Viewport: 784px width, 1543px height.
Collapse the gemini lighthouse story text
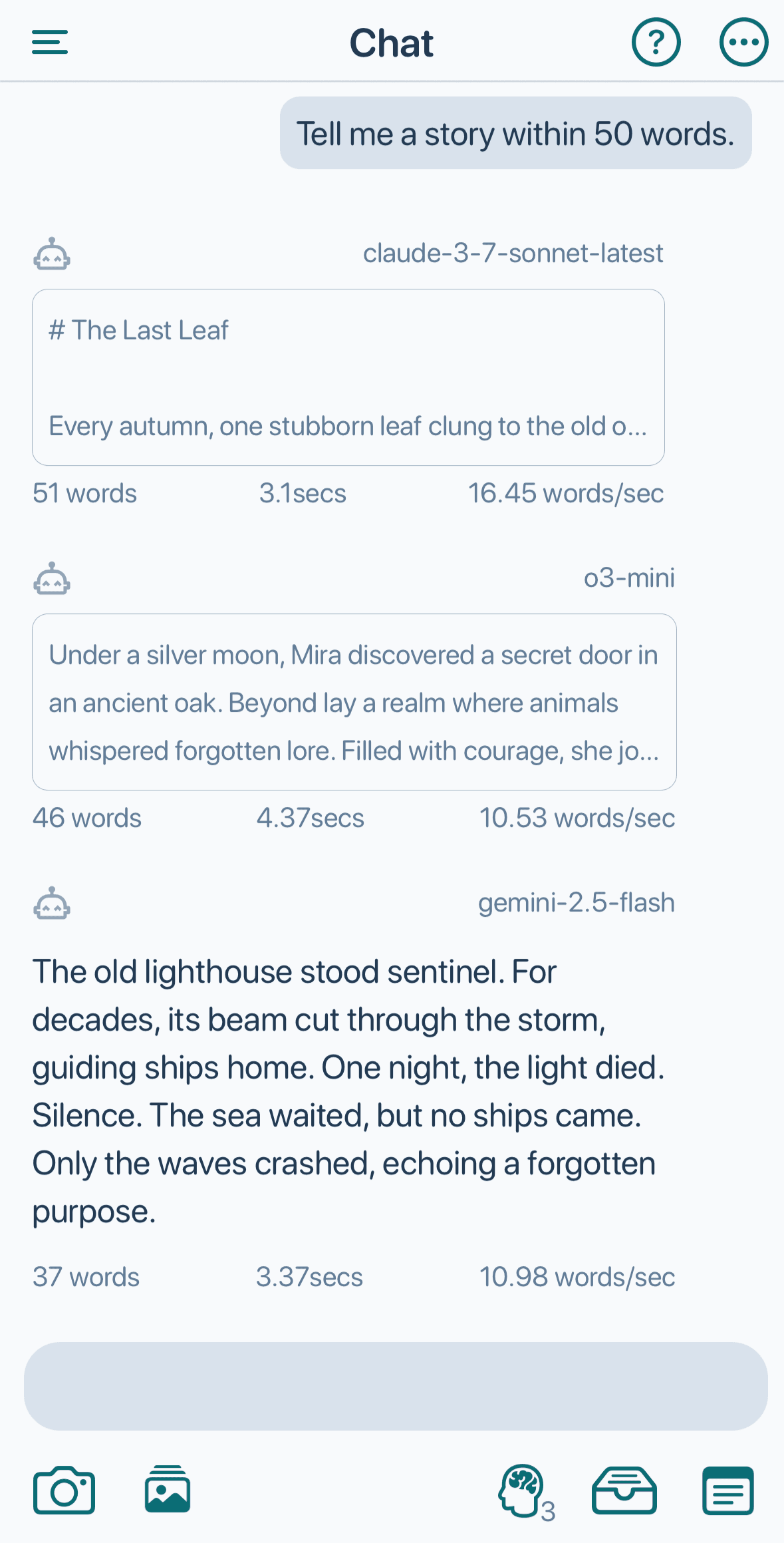348,1091
